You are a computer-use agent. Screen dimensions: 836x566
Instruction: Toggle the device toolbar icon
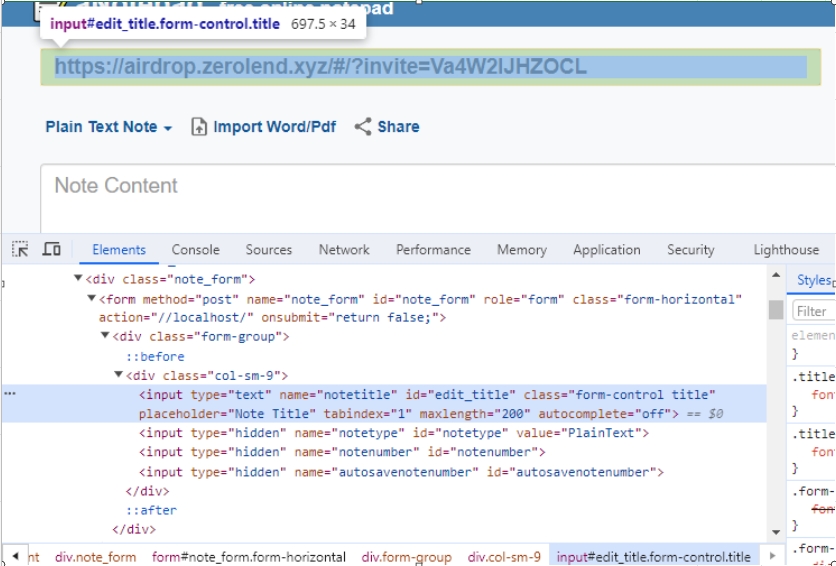(52, 250)
